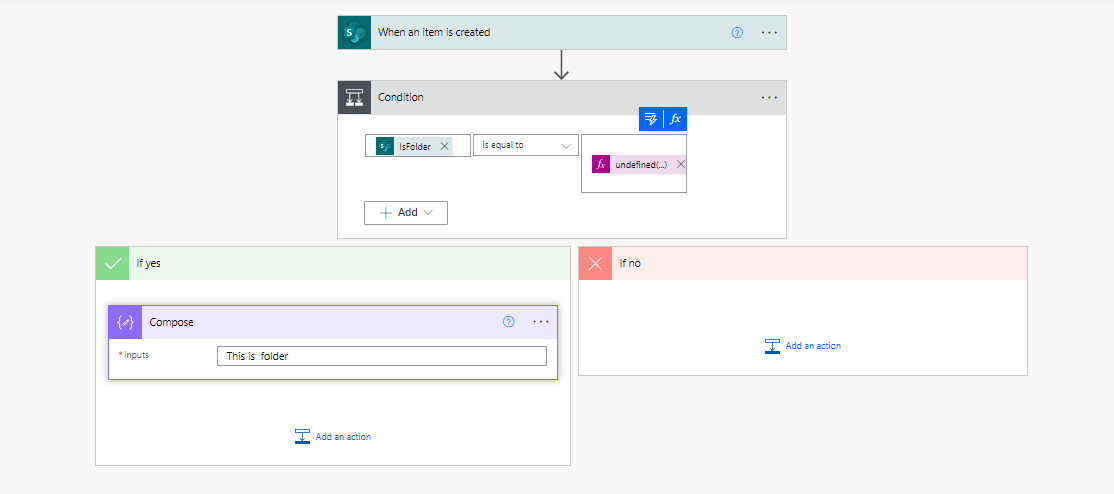The image size is (1114, 494).
Task: Open the trigger's ellipsis menu
Action: 769,32
